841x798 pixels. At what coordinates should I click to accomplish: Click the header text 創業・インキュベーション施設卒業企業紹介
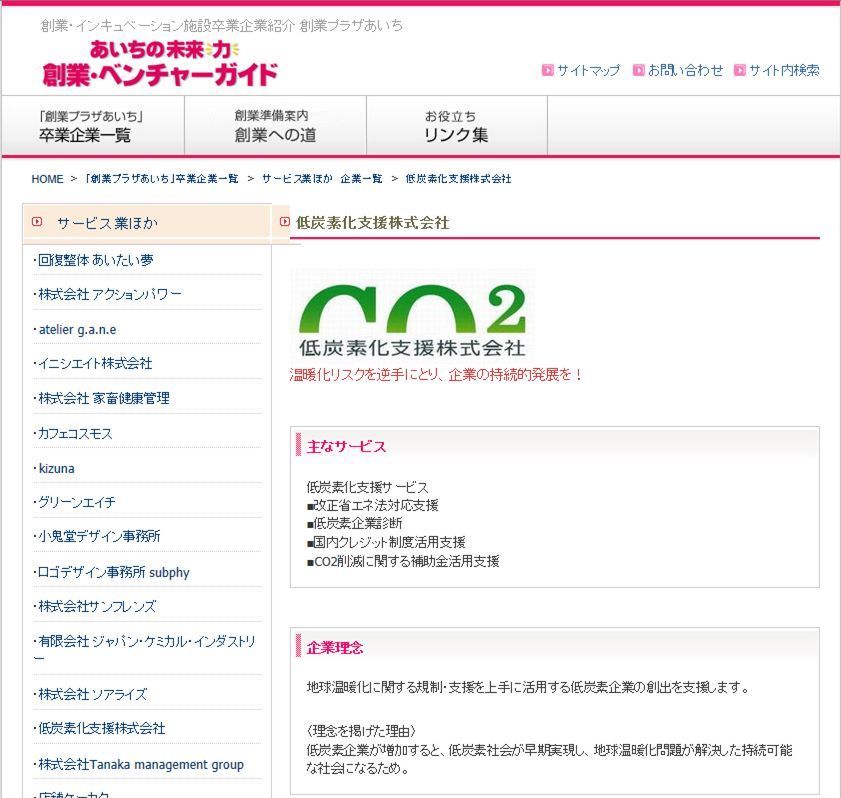point(168,25)
